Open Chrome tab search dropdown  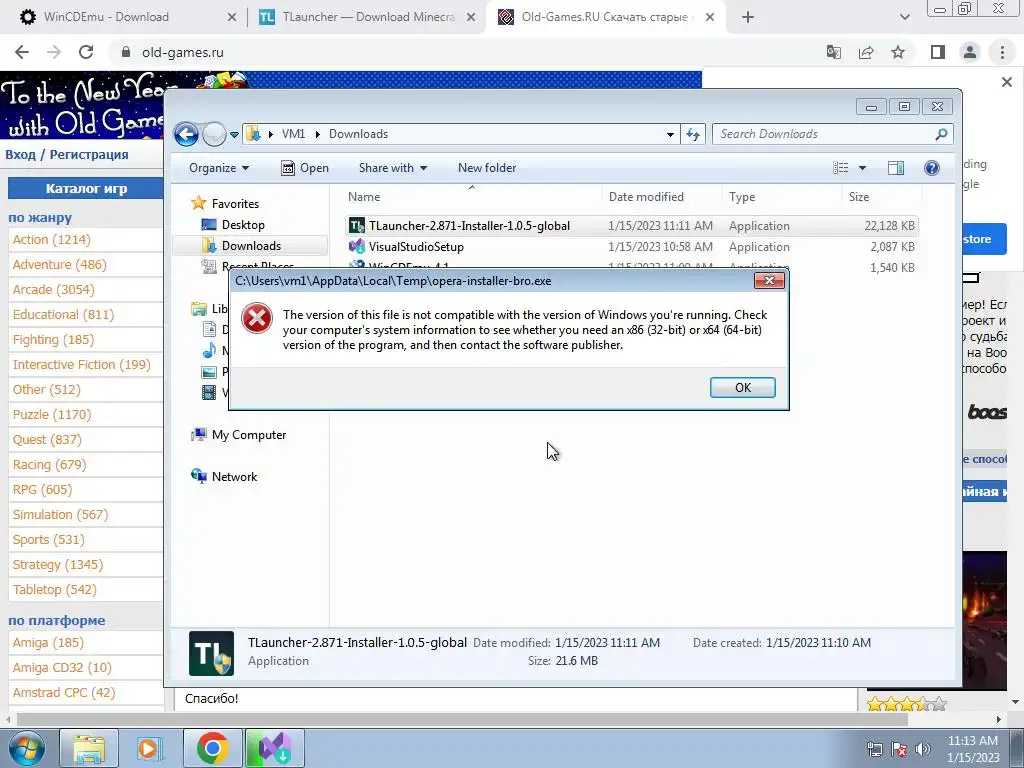click(904, 18)
